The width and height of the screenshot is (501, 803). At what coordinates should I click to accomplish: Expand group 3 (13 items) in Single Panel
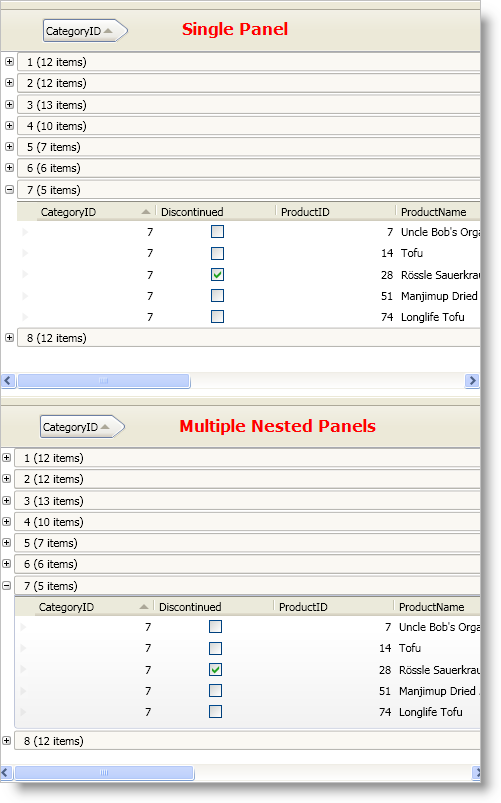(9, 104)
